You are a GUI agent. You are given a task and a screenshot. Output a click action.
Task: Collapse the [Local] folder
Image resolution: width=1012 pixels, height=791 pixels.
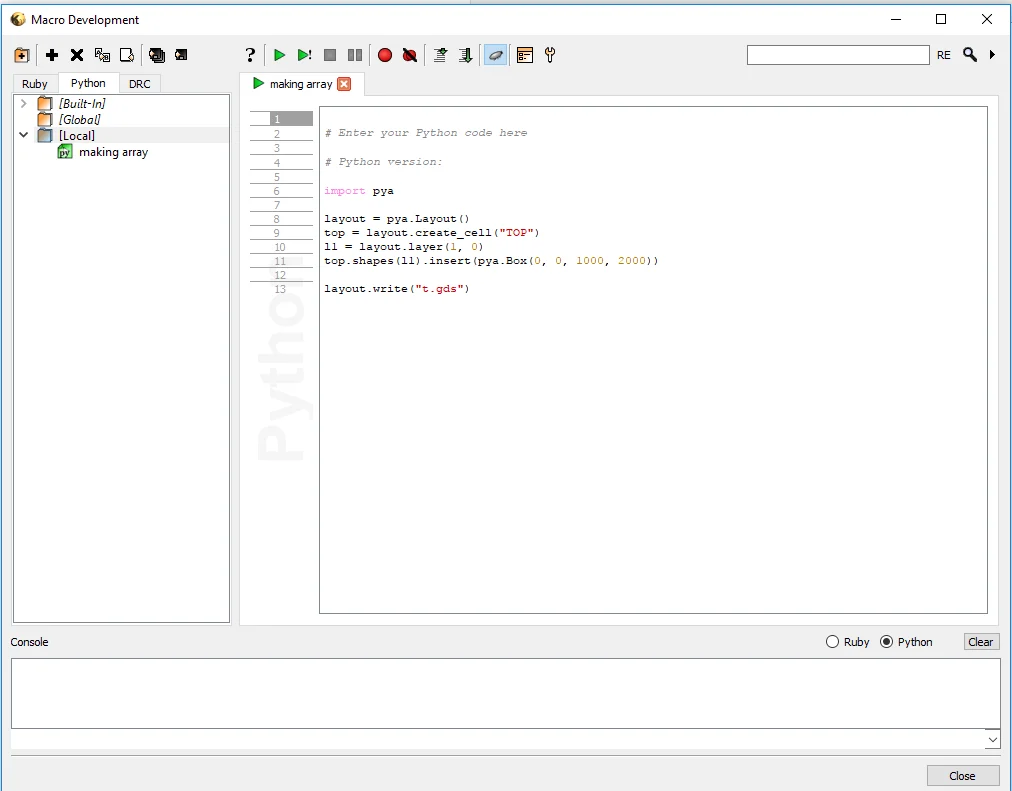click(x=24, y=135)
